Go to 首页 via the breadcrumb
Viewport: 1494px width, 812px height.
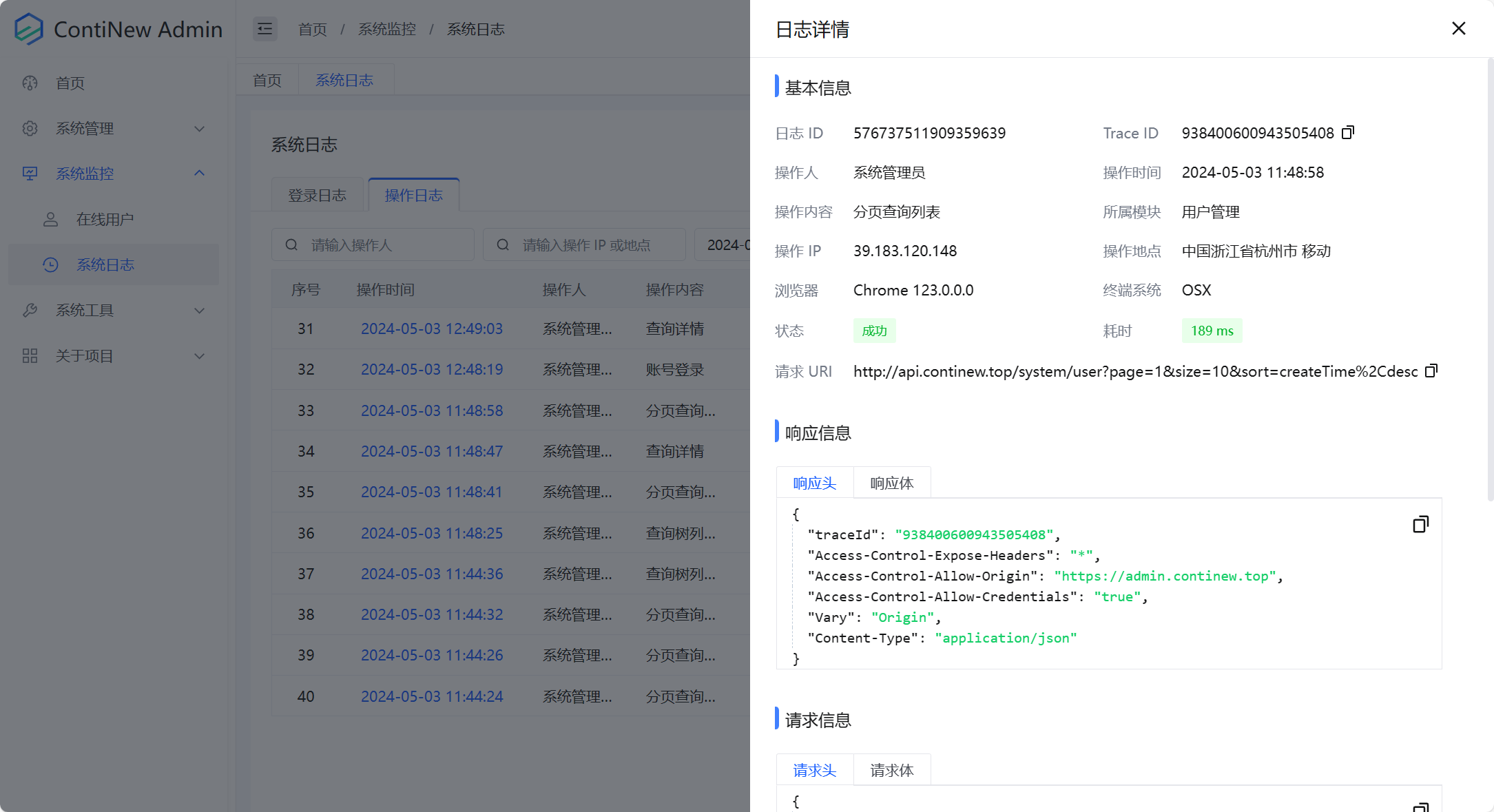point(312,29)
